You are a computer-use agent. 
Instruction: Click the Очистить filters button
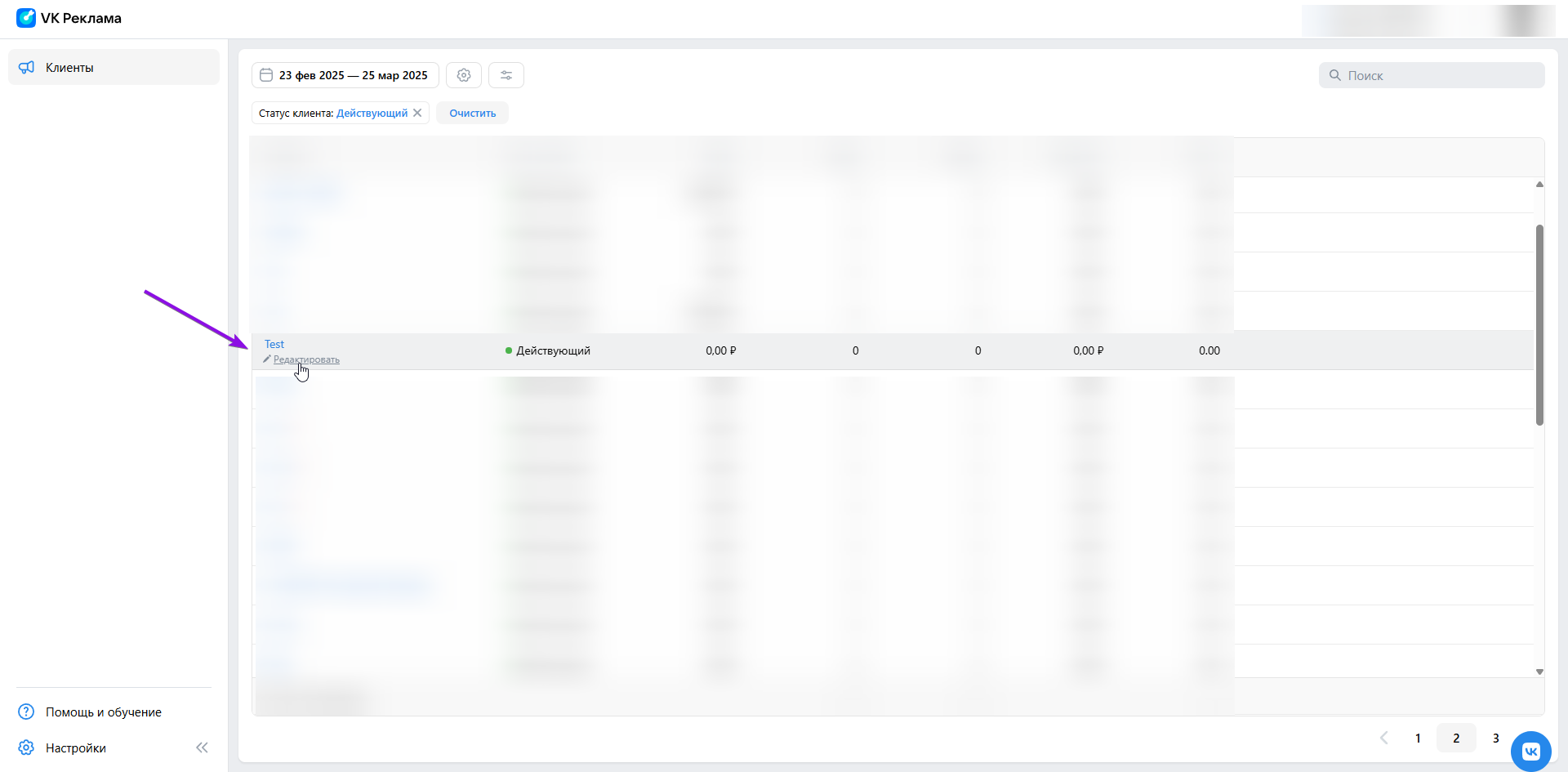(x=472, y=113)
